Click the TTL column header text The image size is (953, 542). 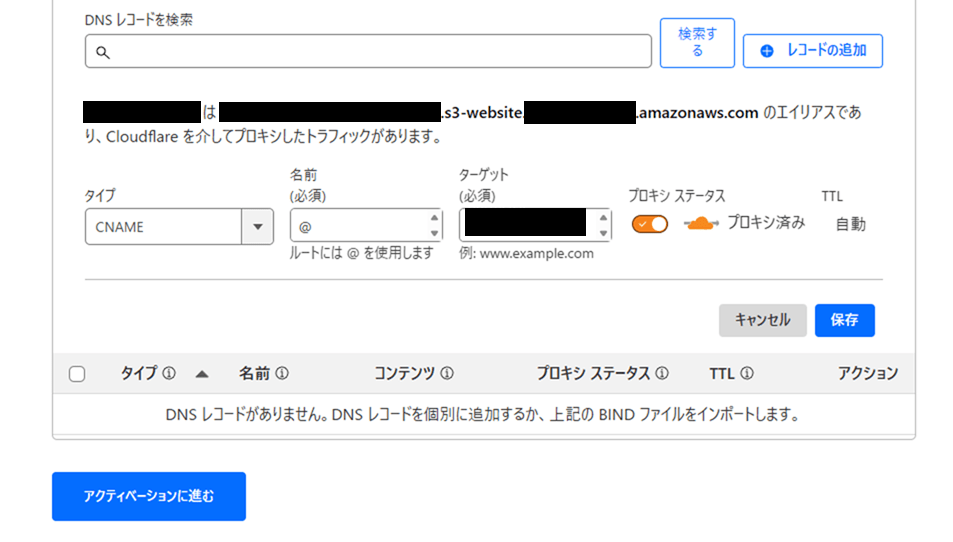pyautogui.click(x=722, y=374)
